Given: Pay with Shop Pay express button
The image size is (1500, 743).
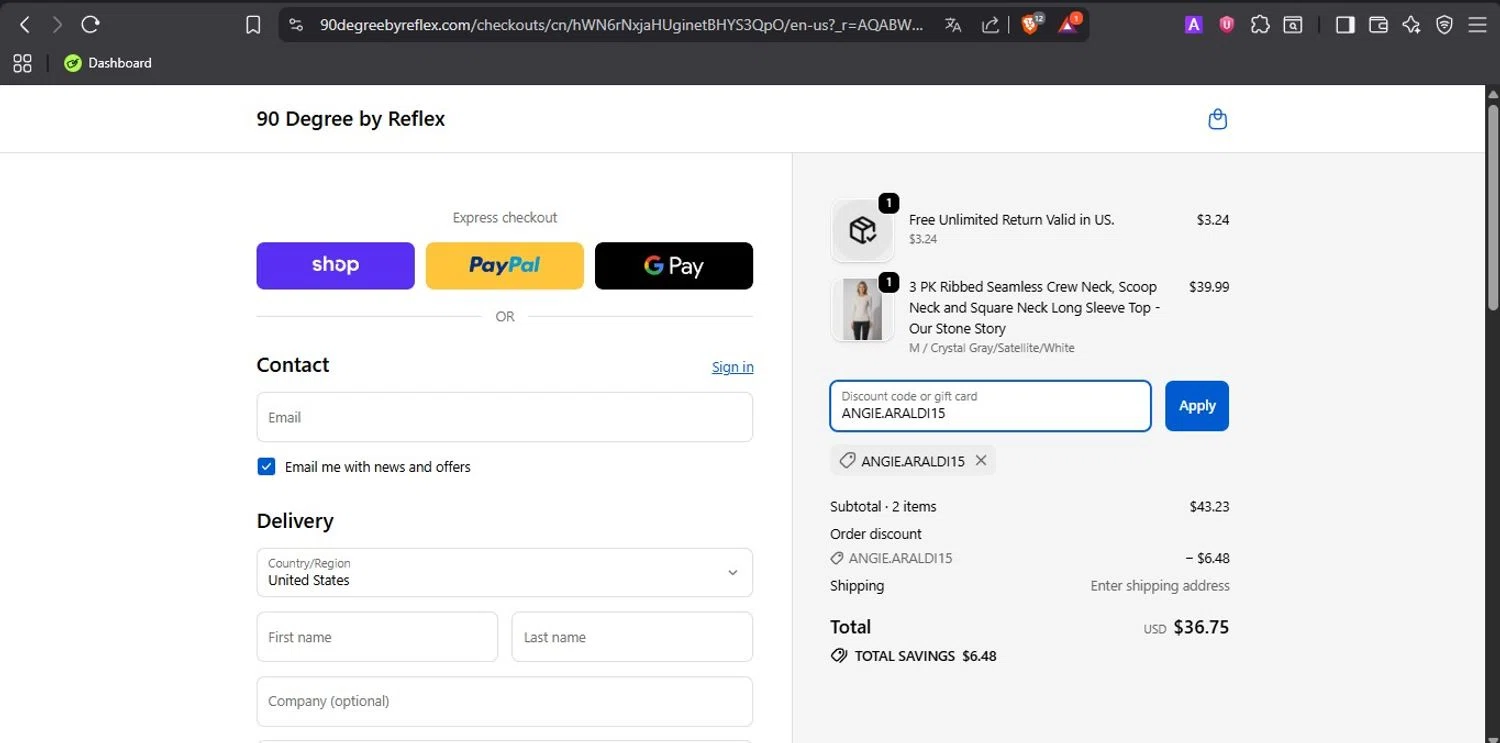Looking at the screenshot, I should [x=335, y=265].
